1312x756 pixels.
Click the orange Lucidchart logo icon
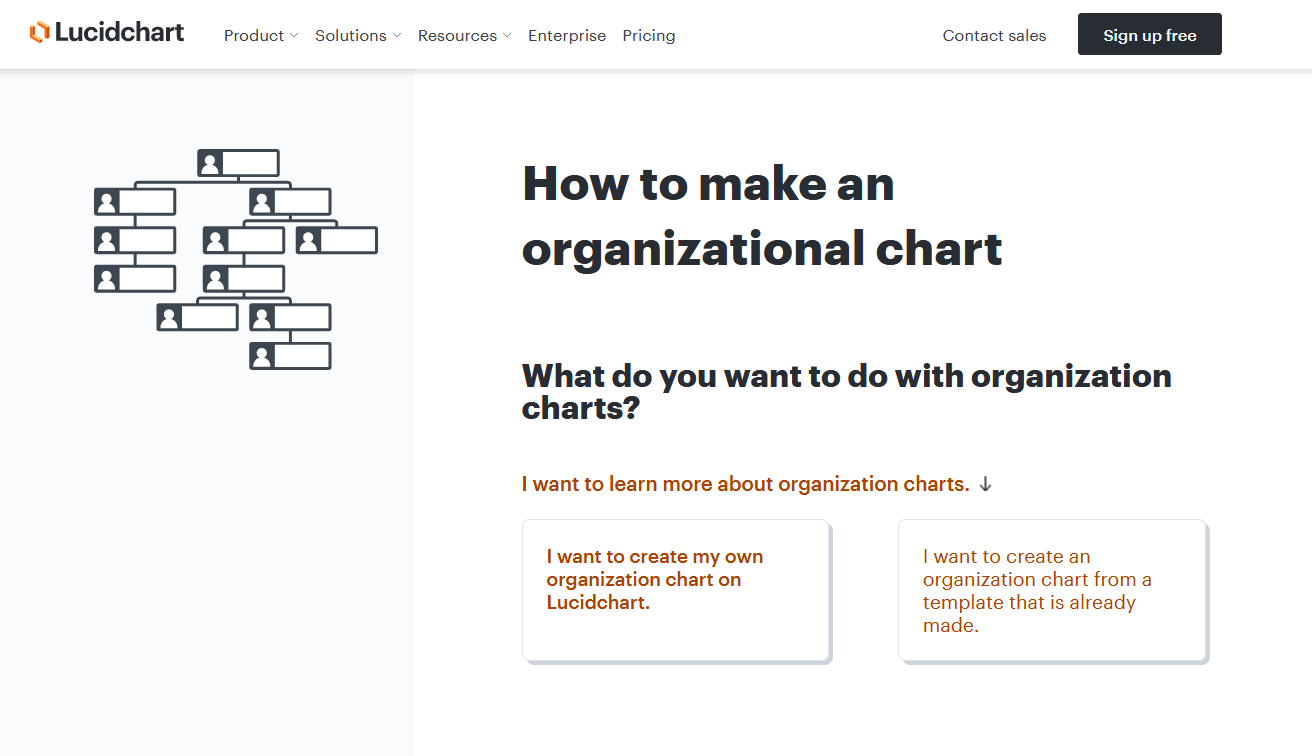pyautogui.click(x=39, y=33)
